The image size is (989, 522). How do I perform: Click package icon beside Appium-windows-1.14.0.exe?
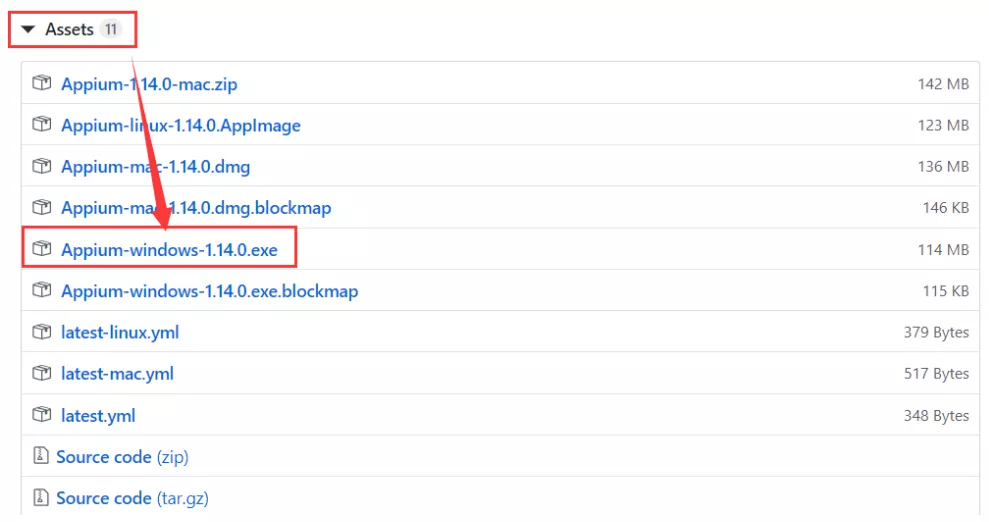tap(42, 248)
